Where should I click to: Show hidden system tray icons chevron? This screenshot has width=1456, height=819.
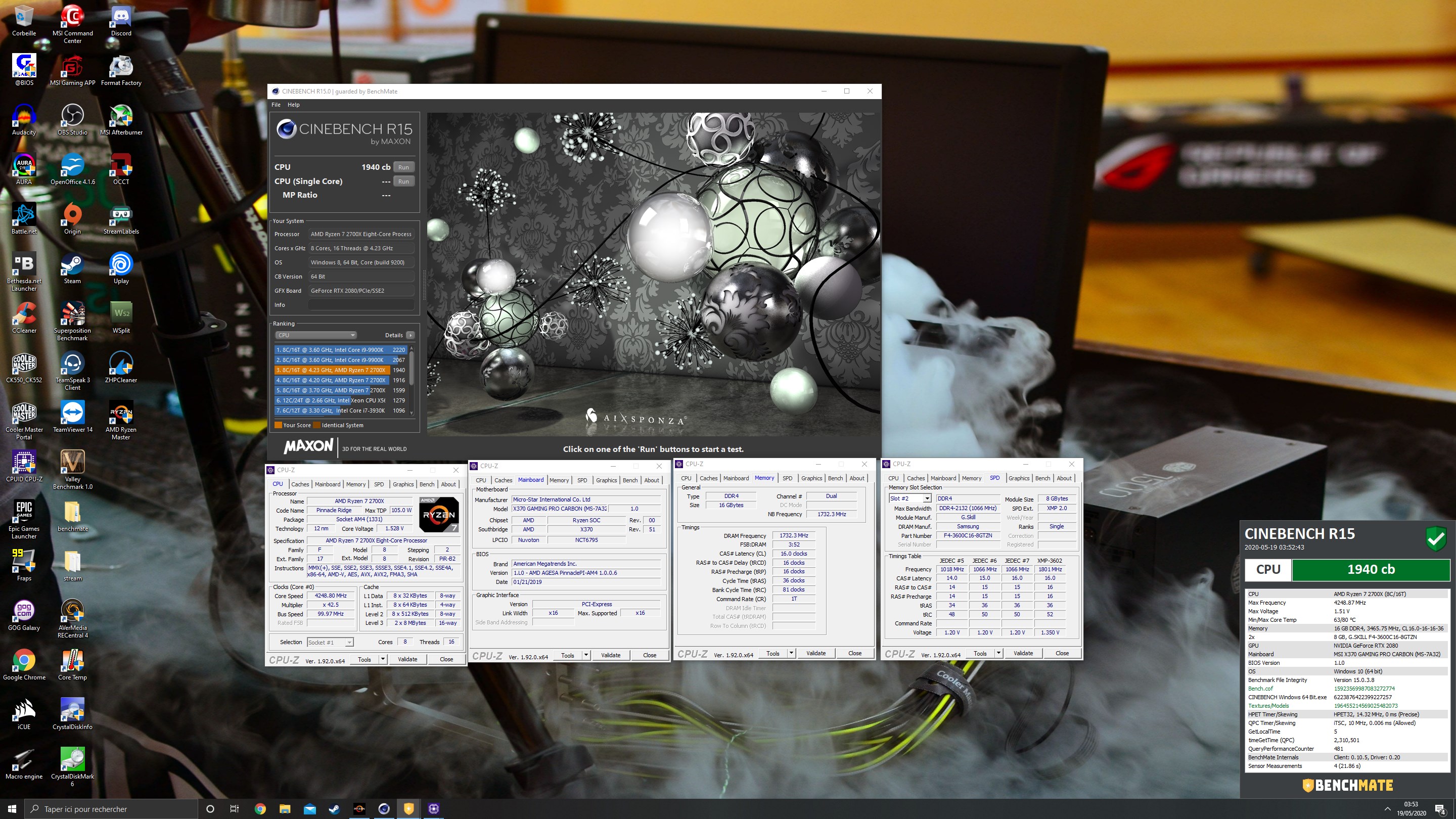[x=1387, y=809]
